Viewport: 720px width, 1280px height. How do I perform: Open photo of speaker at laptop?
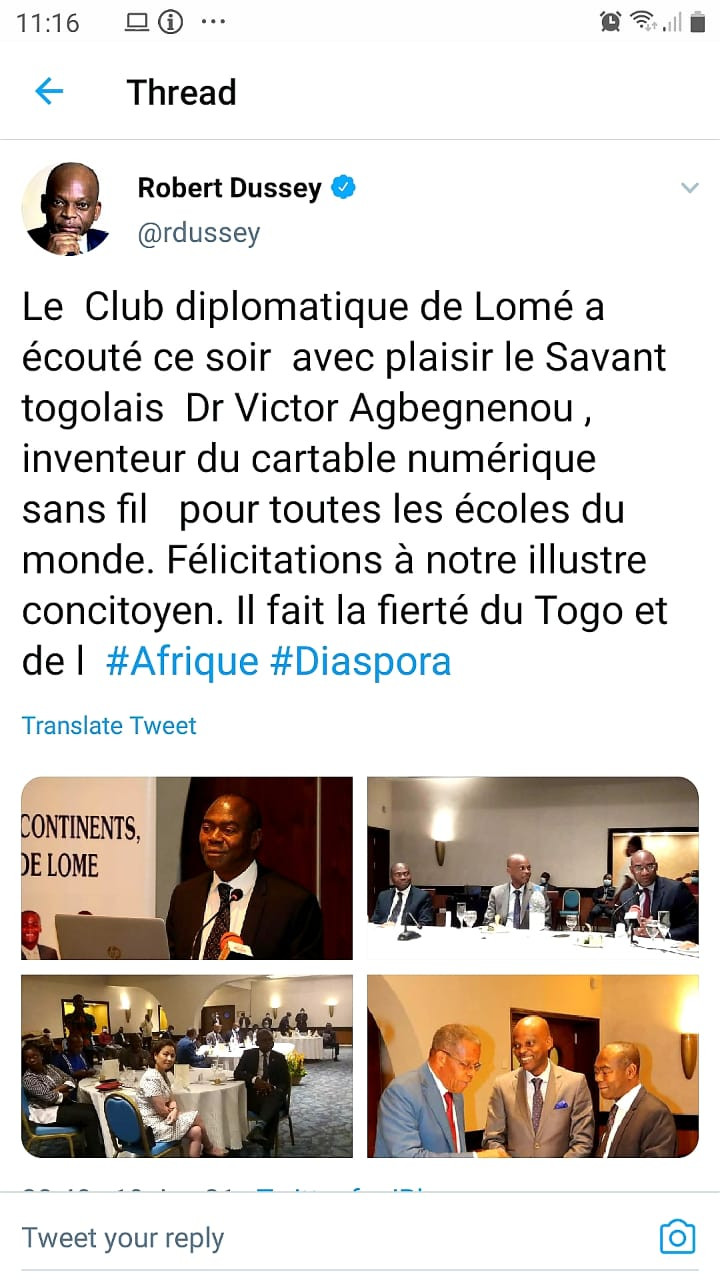click(187, 868)
